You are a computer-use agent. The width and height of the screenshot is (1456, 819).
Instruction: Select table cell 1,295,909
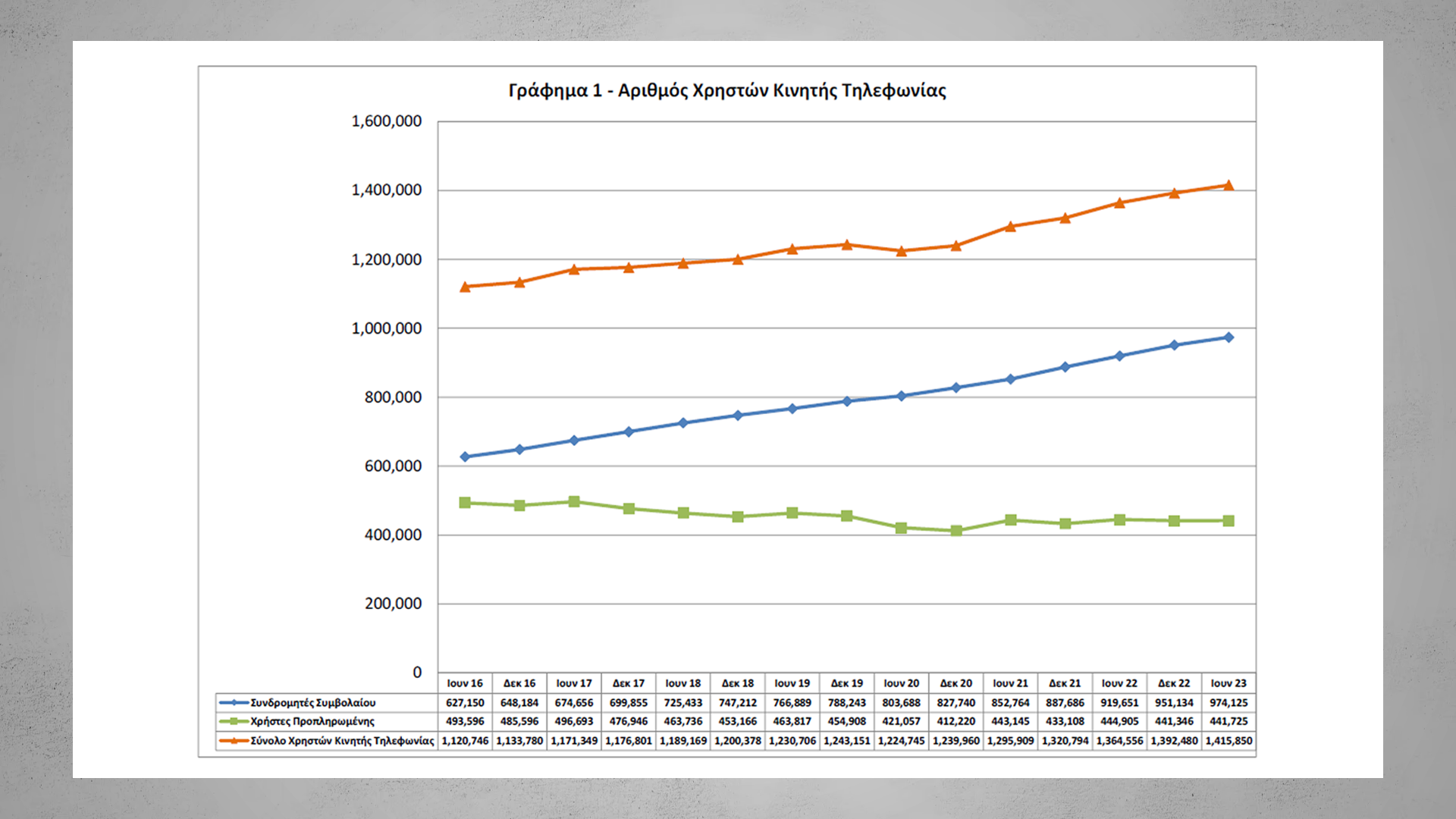point(1011,741)
